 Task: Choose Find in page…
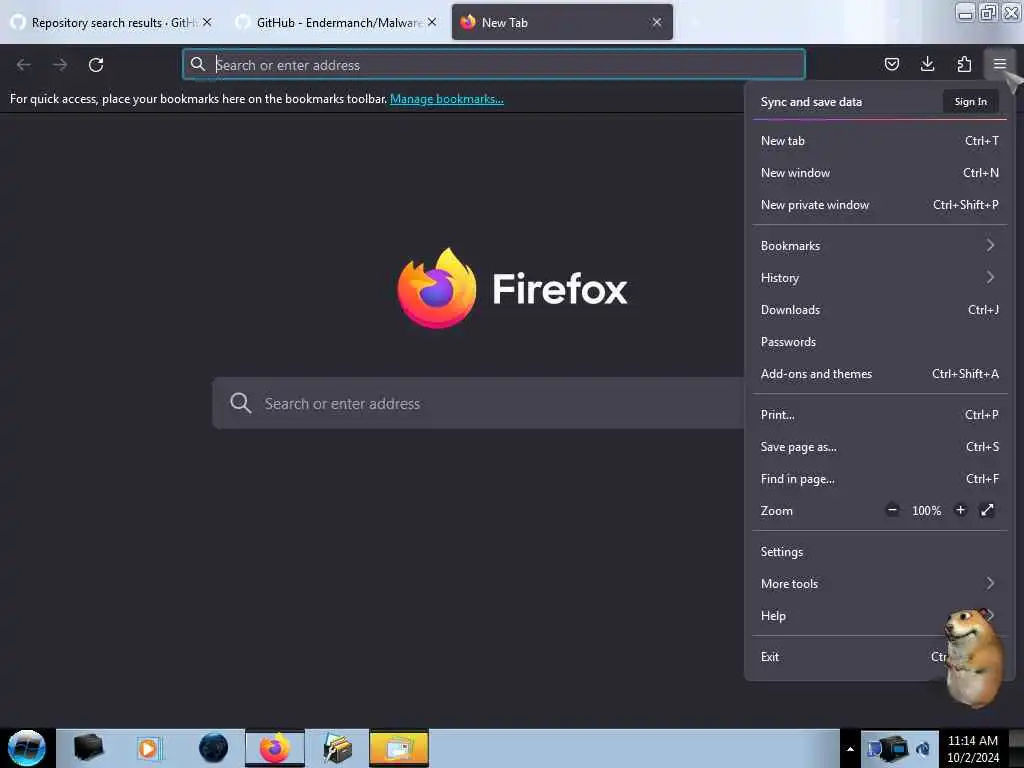(879, 479)
